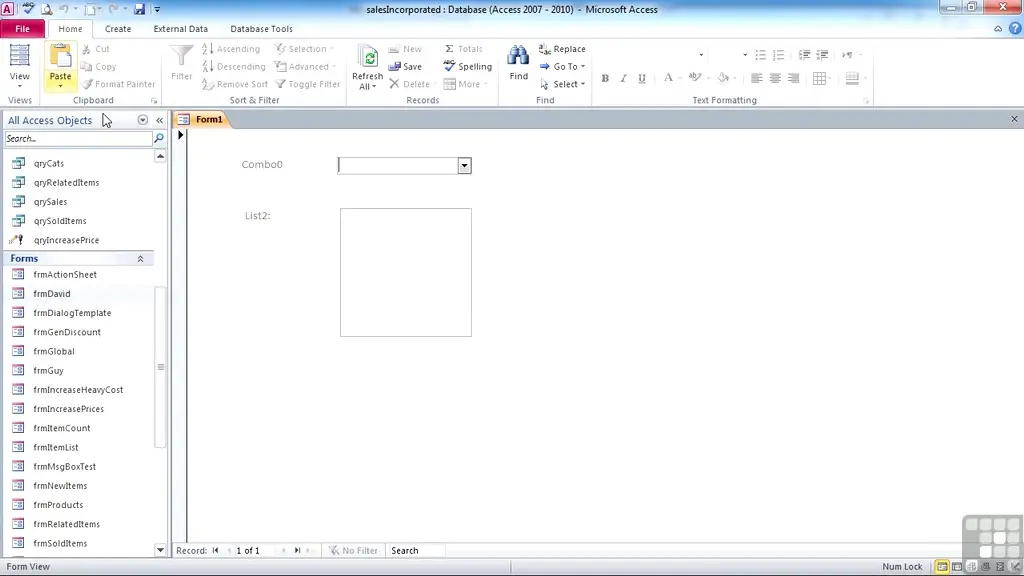Click the Quick Access Undo icon
The height and width of the screenshot is (576, 1024).
click(x=64, y=9)
